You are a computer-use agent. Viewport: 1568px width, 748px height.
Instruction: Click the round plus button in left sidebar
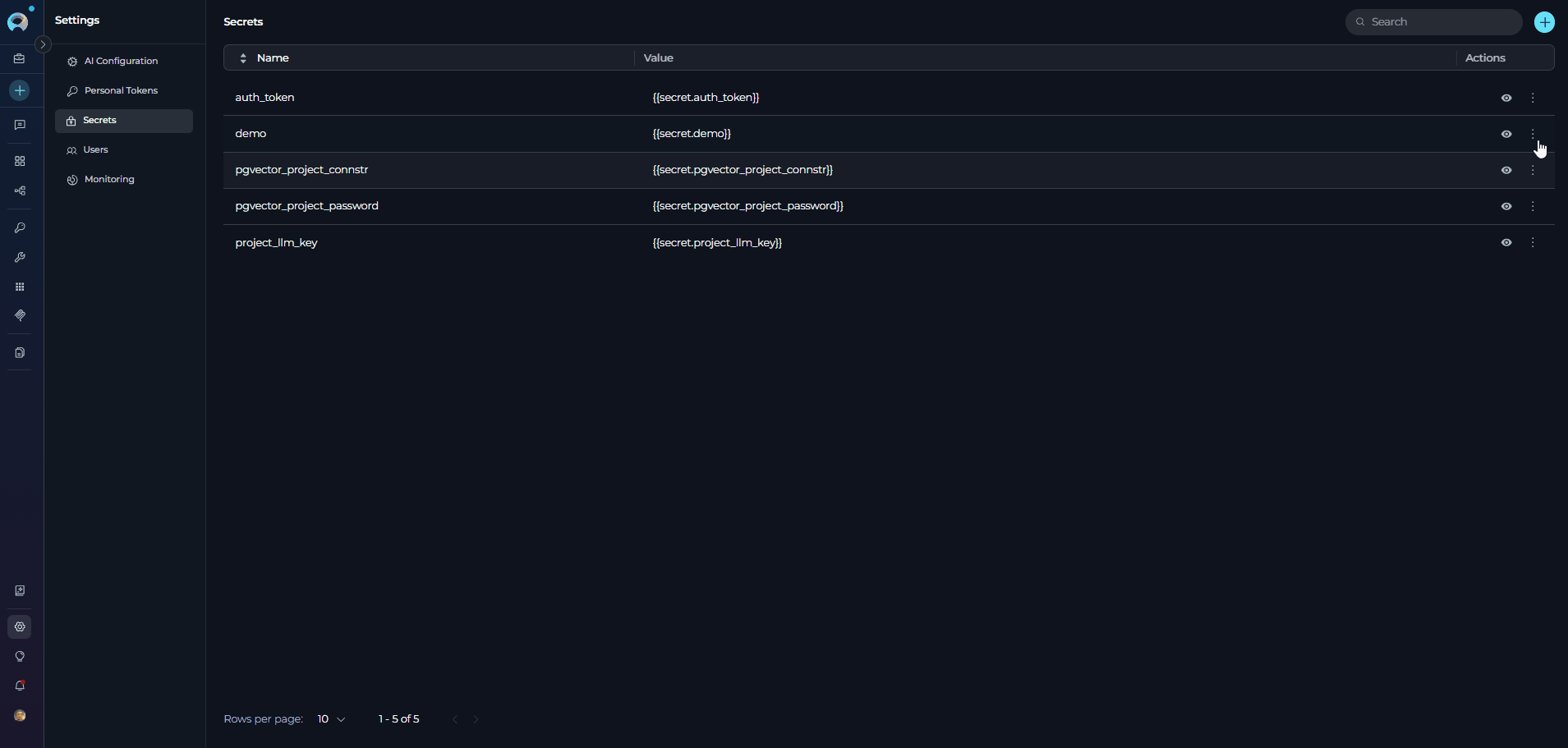[20, 90]
